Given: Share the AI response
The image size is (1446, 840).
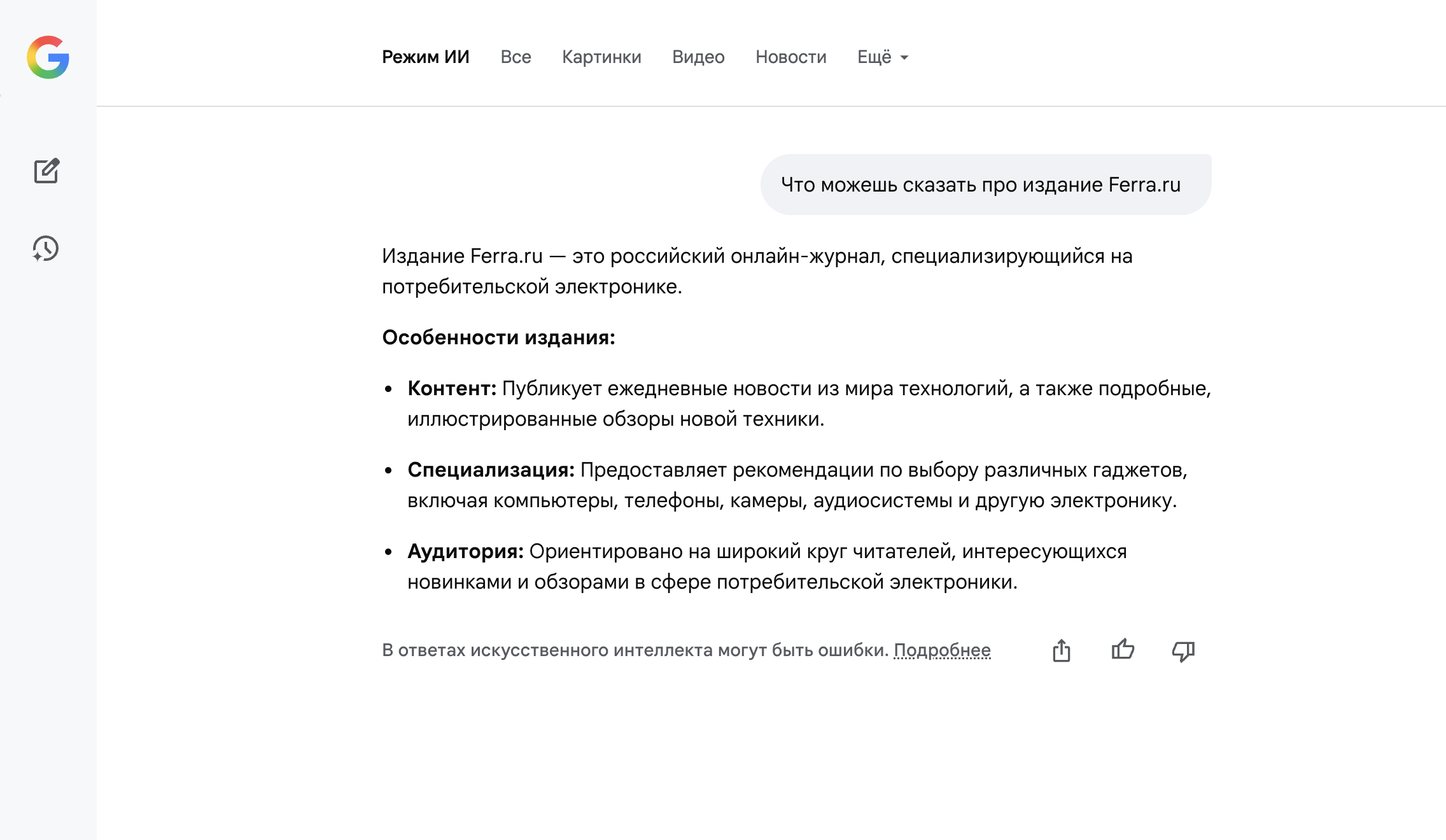Looking at the screenshot, I should pos(1061,650).
